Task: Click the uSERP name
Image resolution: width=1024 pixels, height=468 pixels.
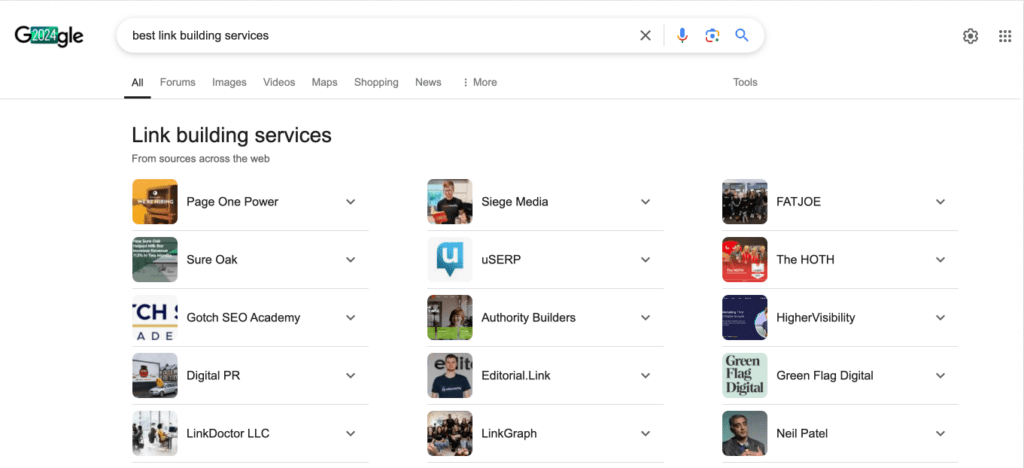Action: (x=501, y=260)
